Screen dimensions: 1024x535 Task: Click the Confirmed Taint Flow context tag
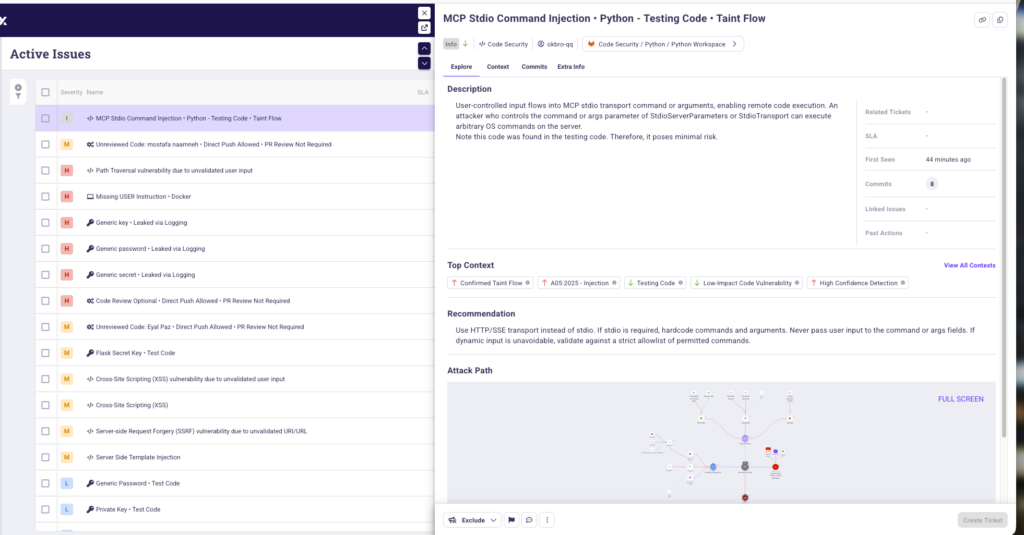click(x=490, y=283)
